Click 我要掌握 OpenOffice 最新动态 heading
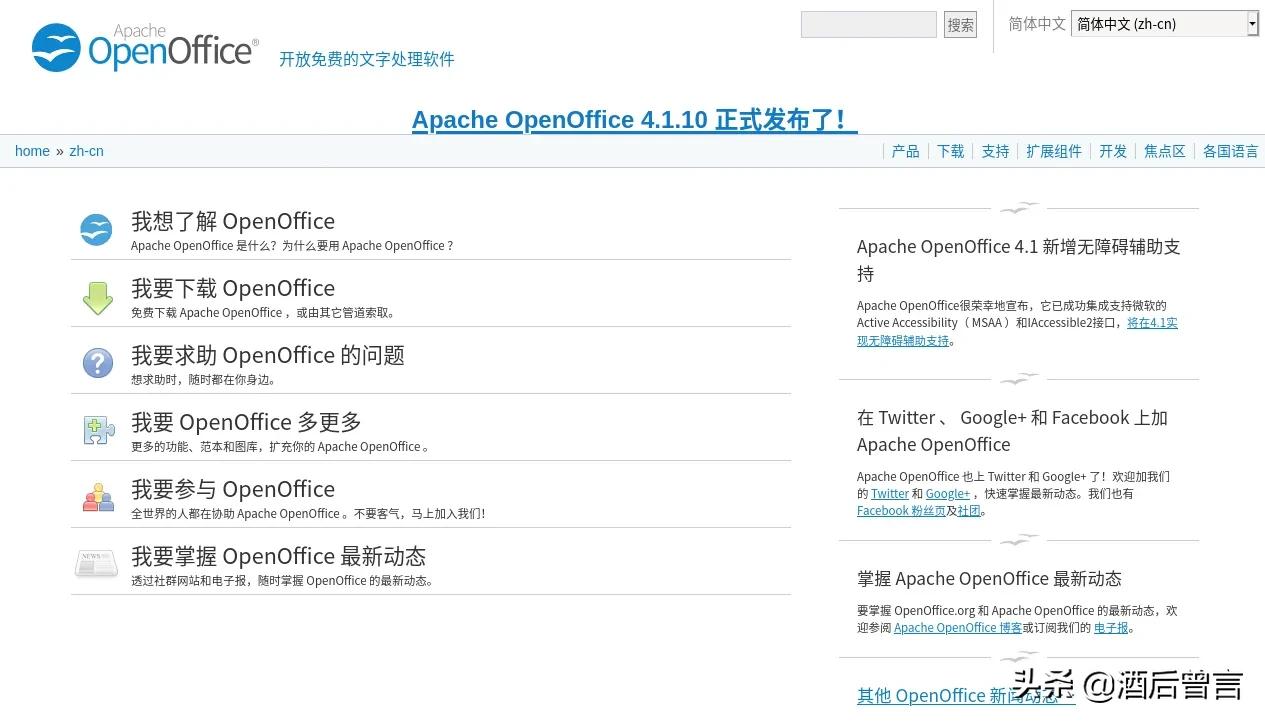 (278, 556)
